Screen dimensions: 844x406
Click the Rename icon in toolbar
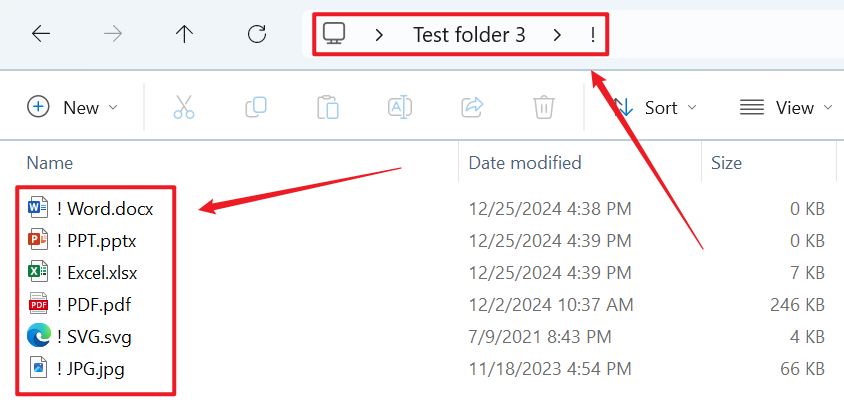(x=400, y=107)
